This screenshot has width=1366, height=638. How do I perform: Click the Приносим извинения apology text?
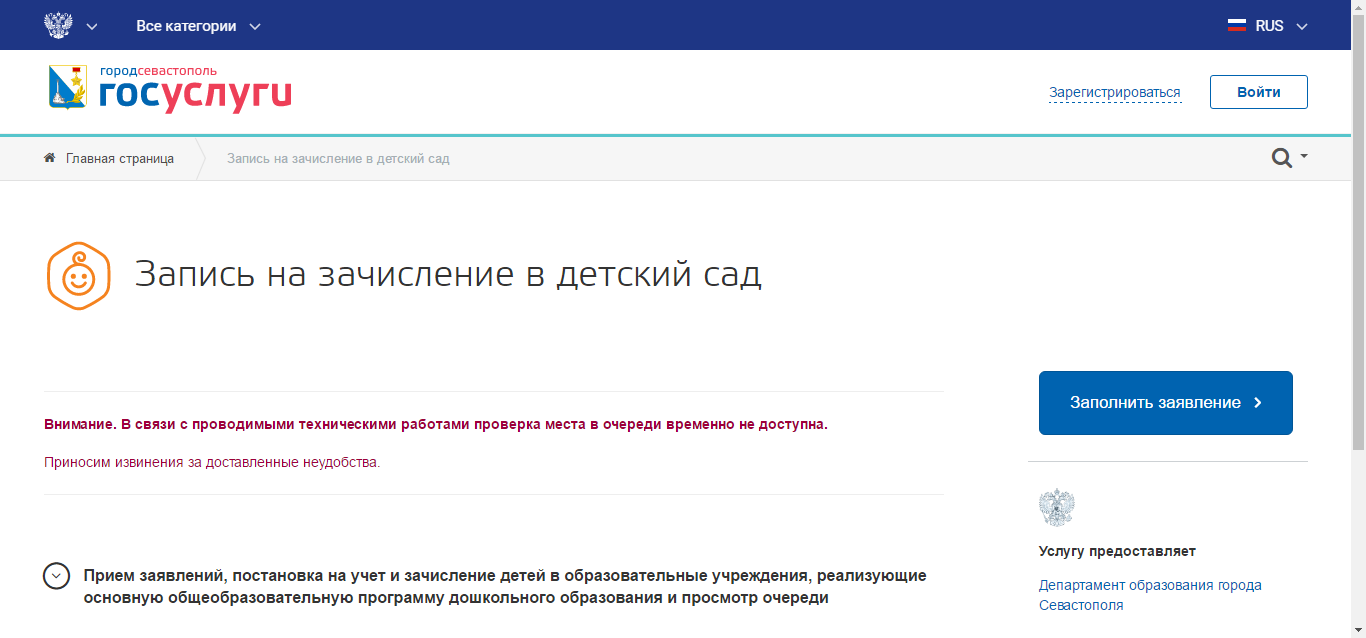[212, 462]
